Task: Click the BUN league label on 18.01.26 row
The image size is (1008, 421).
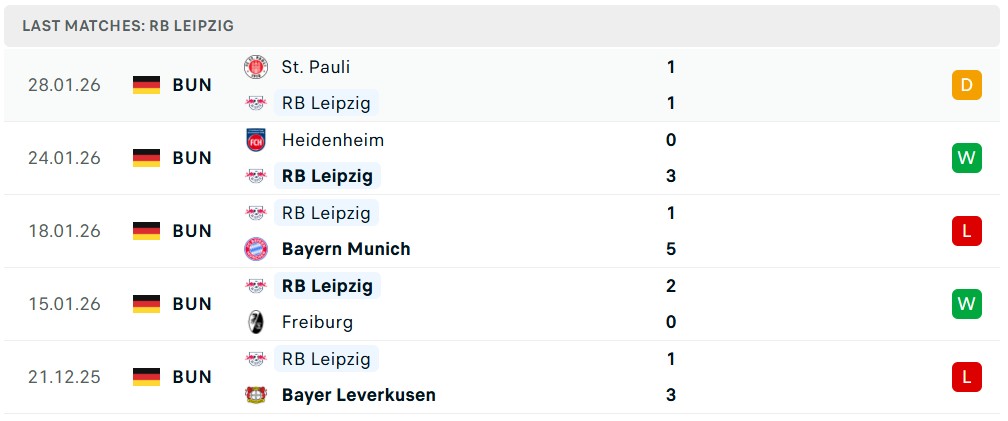Action: pyautogui.click(x=192, y=231)
